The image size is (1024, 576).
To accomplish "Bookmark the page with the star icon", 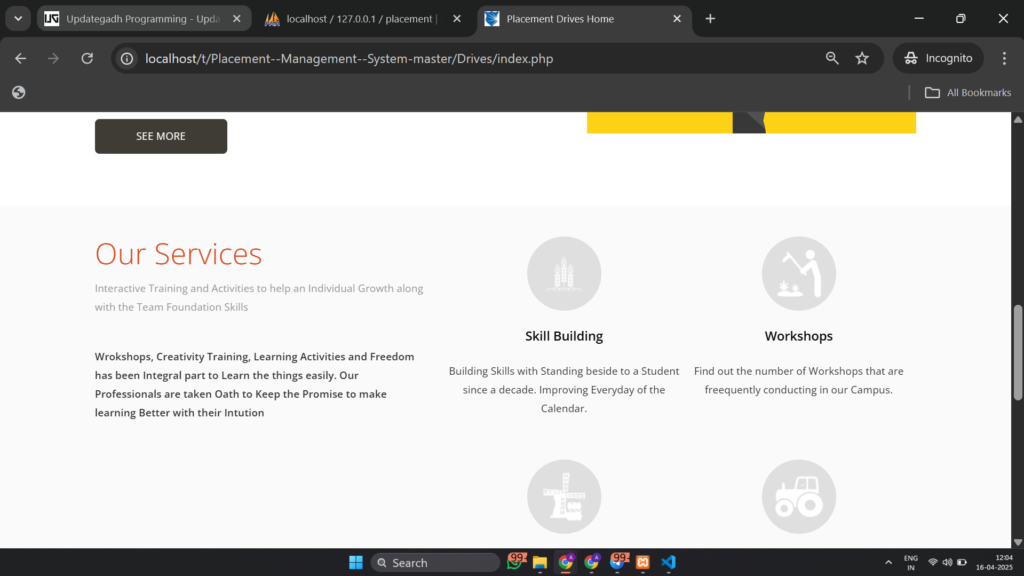I will point(862,58).
